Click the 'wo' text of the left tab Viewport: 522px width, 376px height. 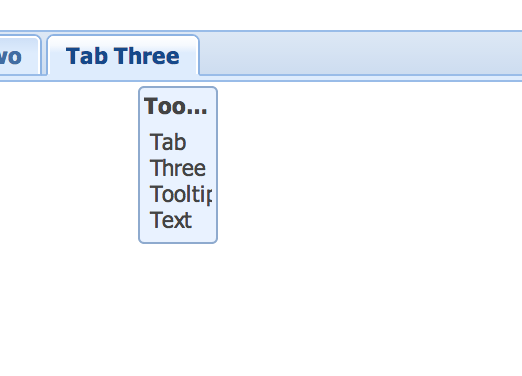[11, 56]
